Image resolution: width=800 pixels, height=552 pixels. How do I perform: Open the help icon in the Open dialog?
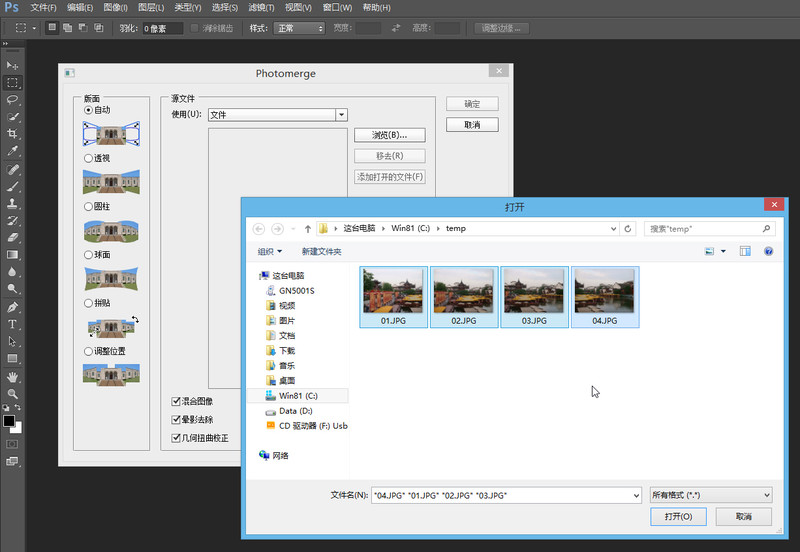(768, 251)
